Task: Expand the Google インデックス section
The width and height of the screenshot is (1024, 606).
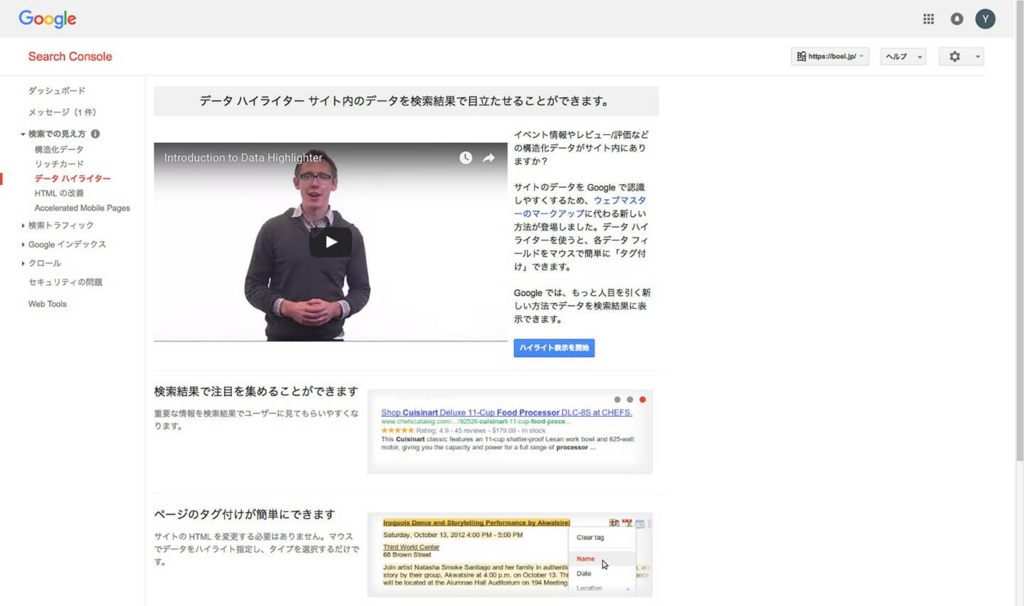Action: pyautogui.click(x=23, y=244)
